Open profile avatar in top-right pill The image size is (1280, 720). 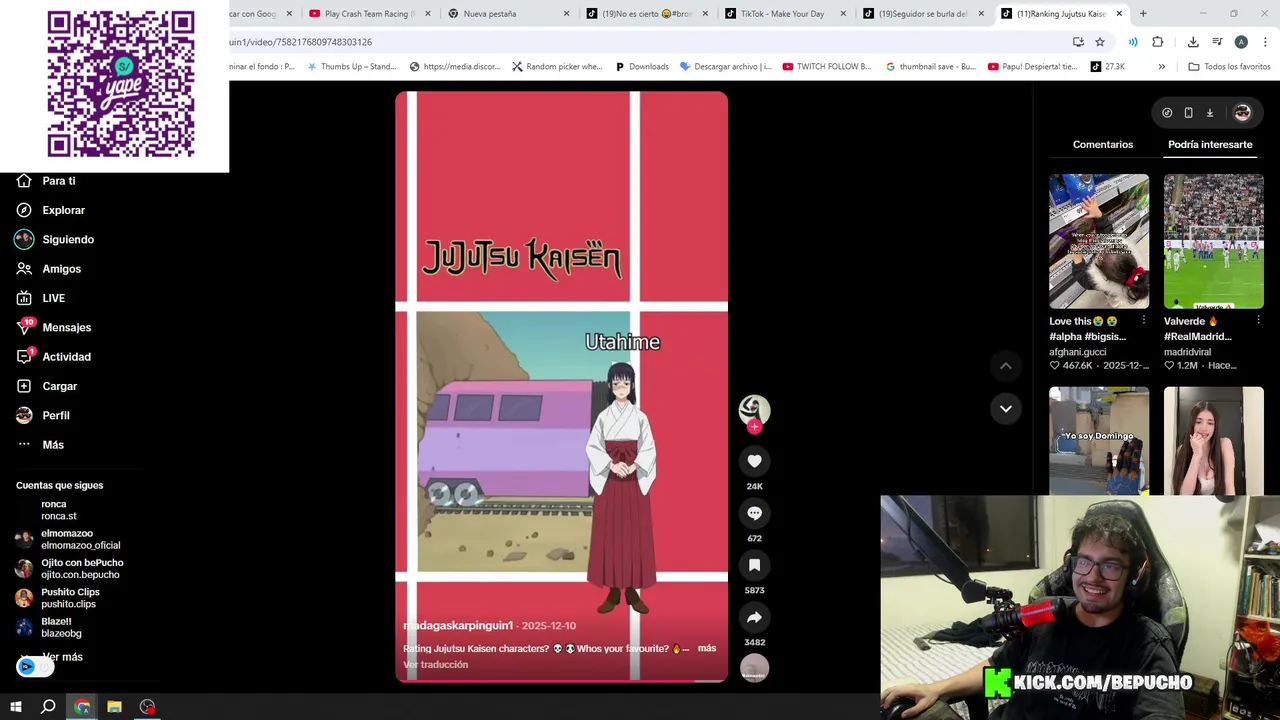pos(1242,113)
